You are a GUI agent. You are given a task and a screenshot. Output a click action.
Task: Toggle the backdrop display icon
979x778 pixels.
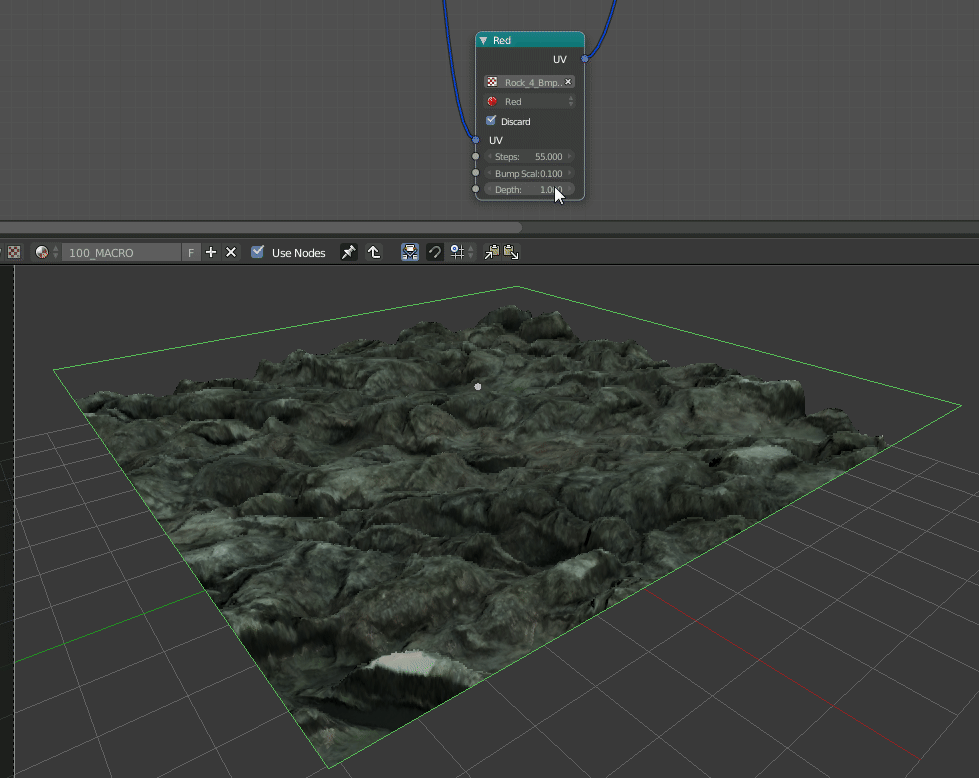(x=410, y=252)
